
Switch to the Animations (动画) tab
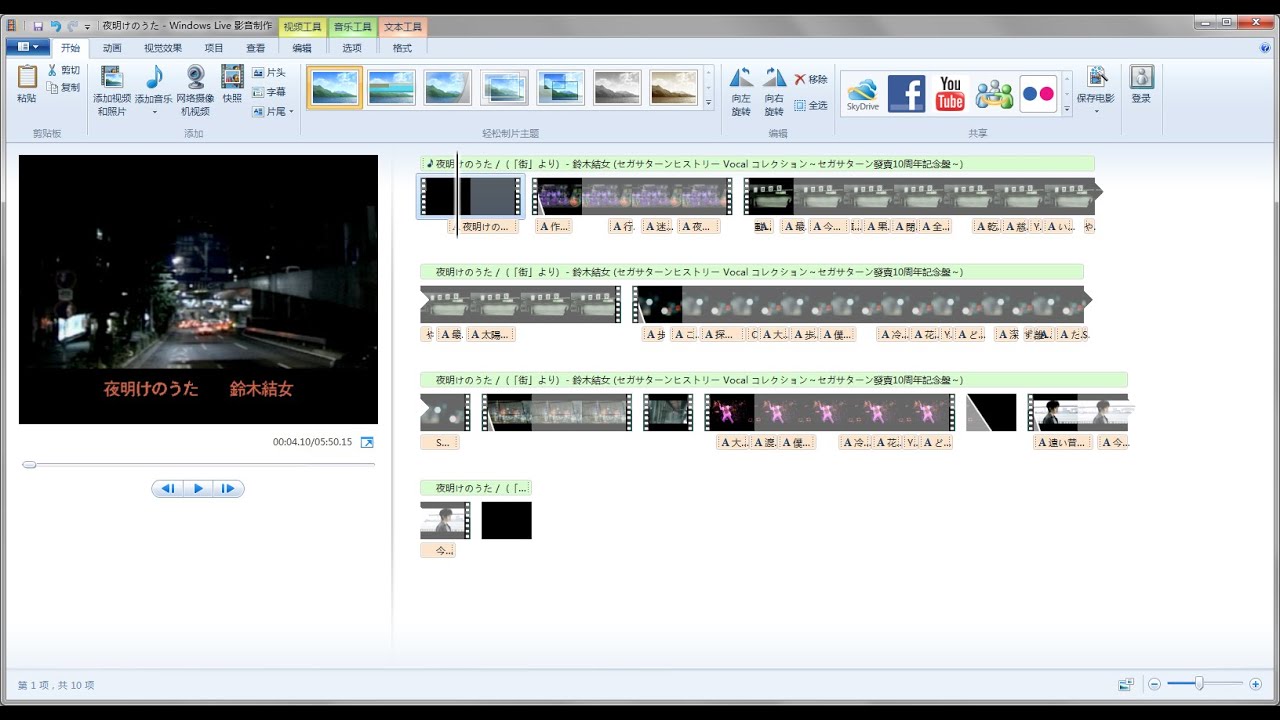pyautogui.click(x=112, y=48)
